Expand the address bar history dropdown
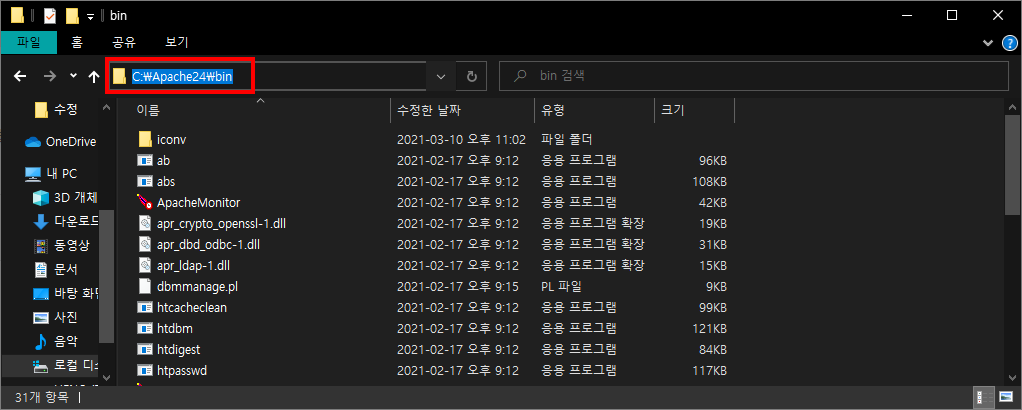Screen dimensions: 1022x410 click(x=441, y=76)
